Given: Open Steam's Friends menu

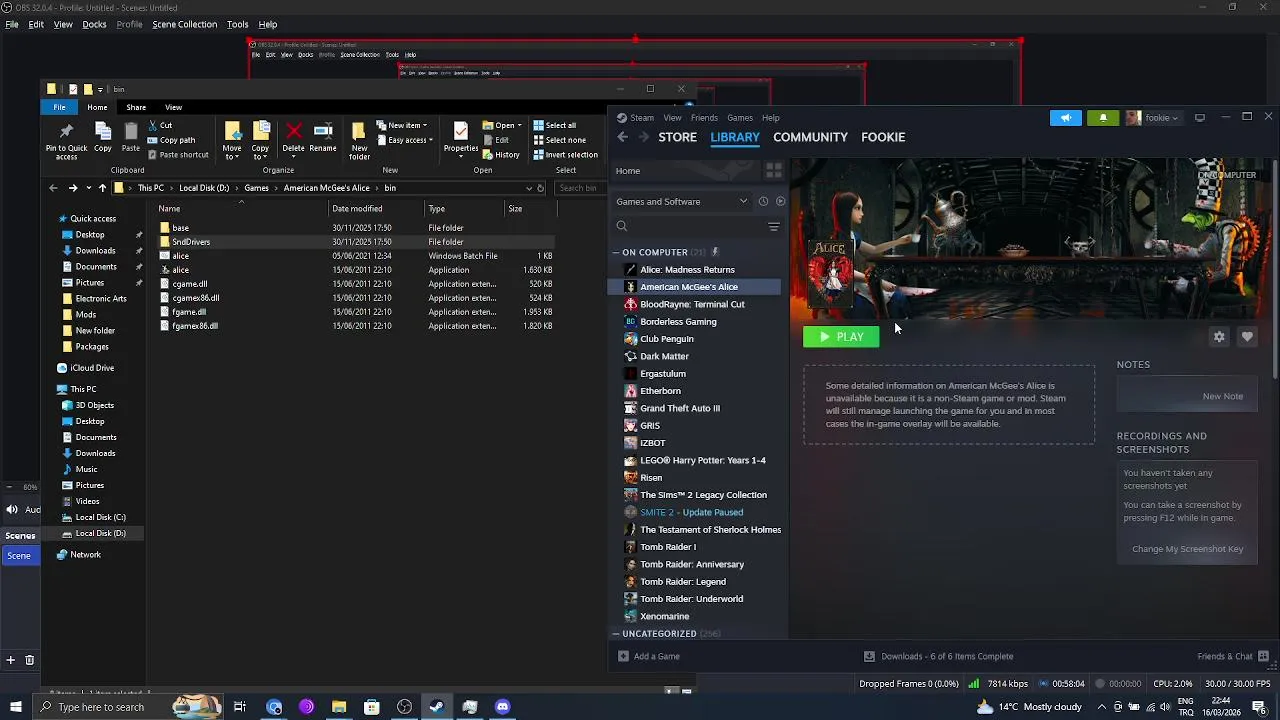Looking at the screenshot, I should (x=704, y=118).
